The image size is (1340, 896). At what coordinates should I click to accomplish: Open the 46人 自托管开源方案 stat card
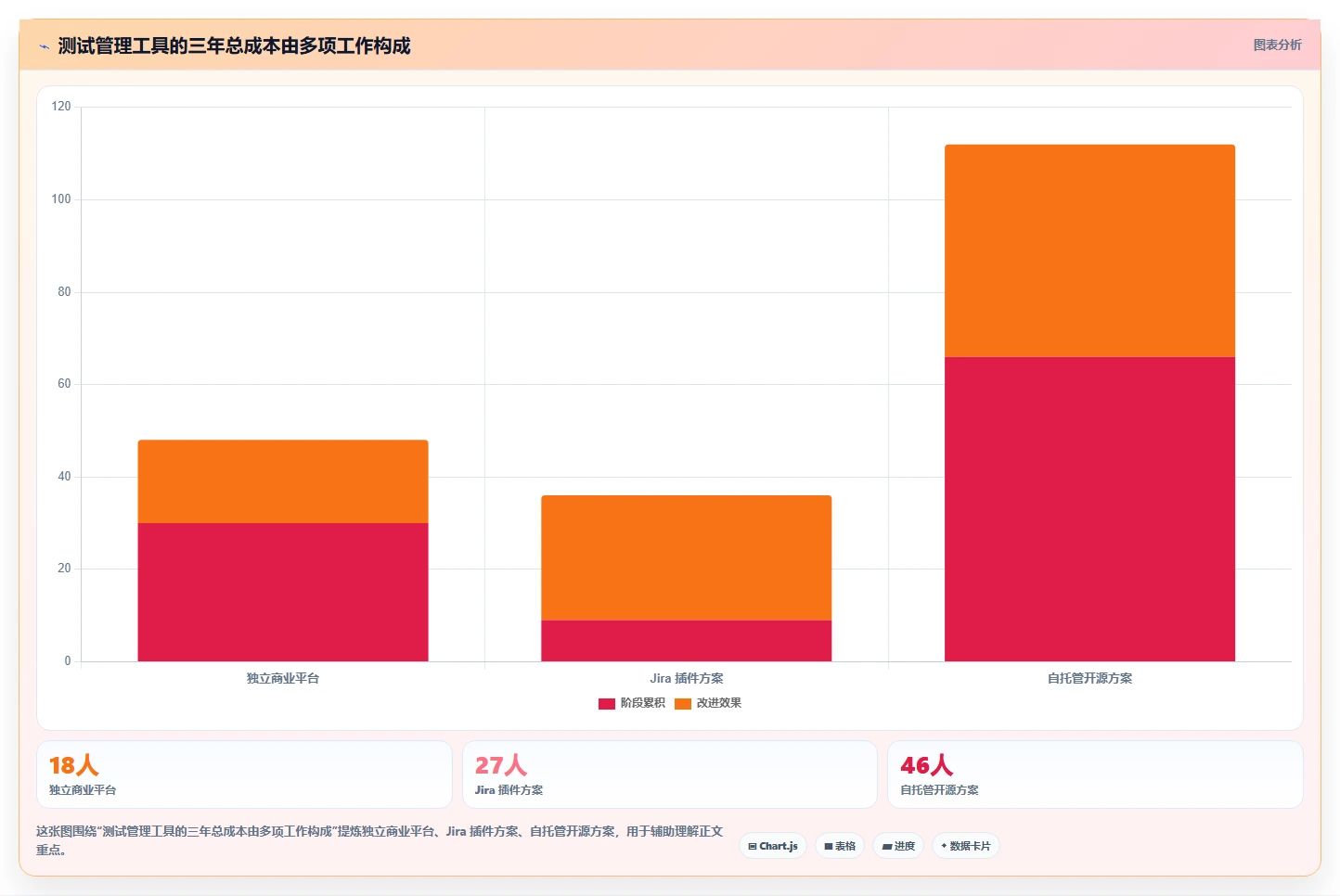[1095, 774]
